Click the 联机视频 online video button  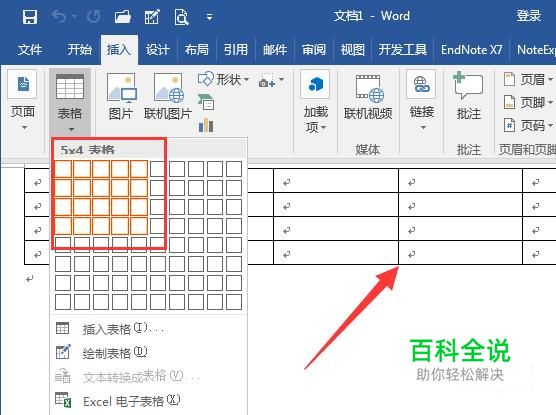368,96
